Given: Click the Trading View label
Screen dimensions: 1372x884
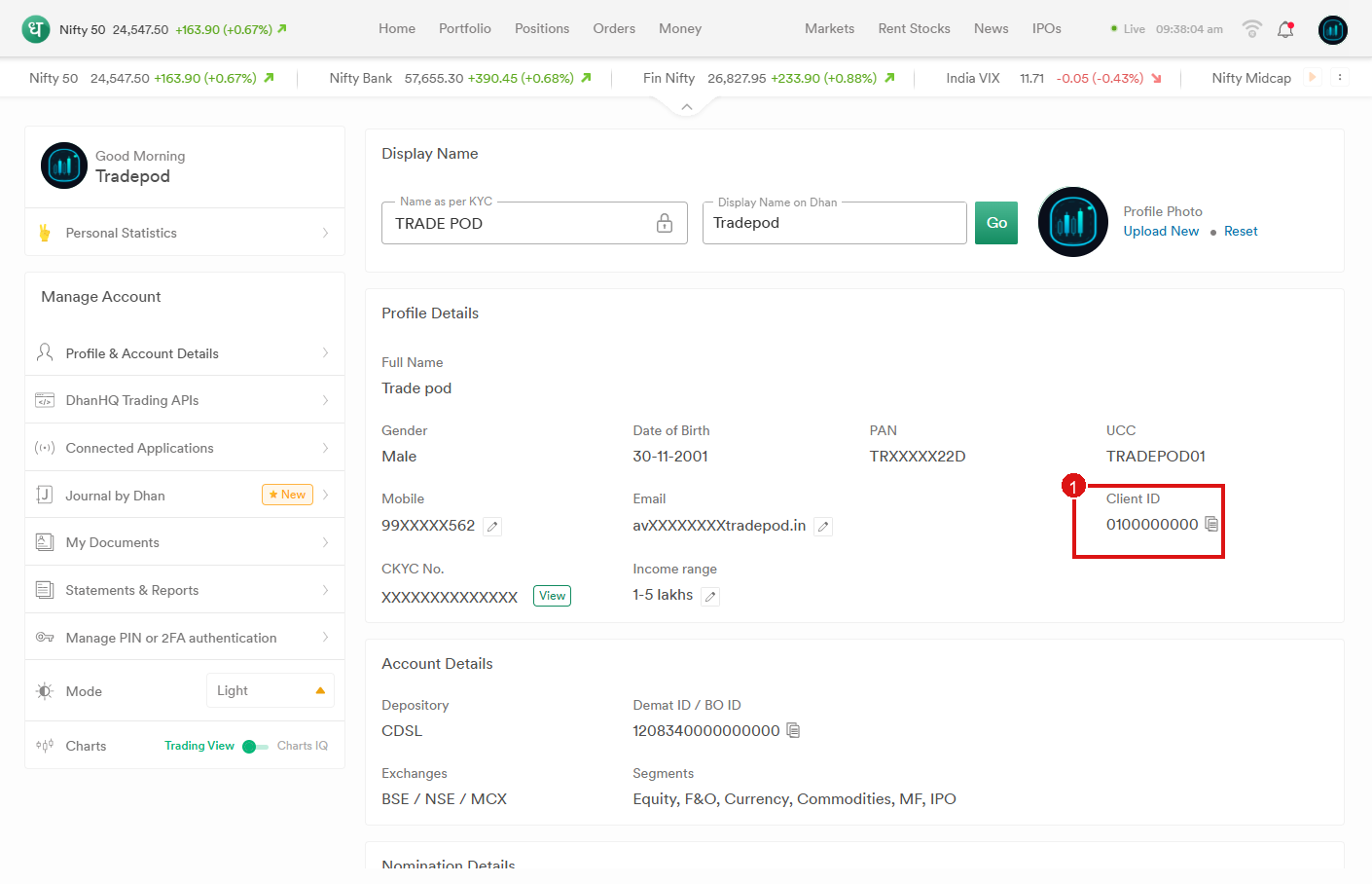Looking at the screenshot, I should 199,746.
